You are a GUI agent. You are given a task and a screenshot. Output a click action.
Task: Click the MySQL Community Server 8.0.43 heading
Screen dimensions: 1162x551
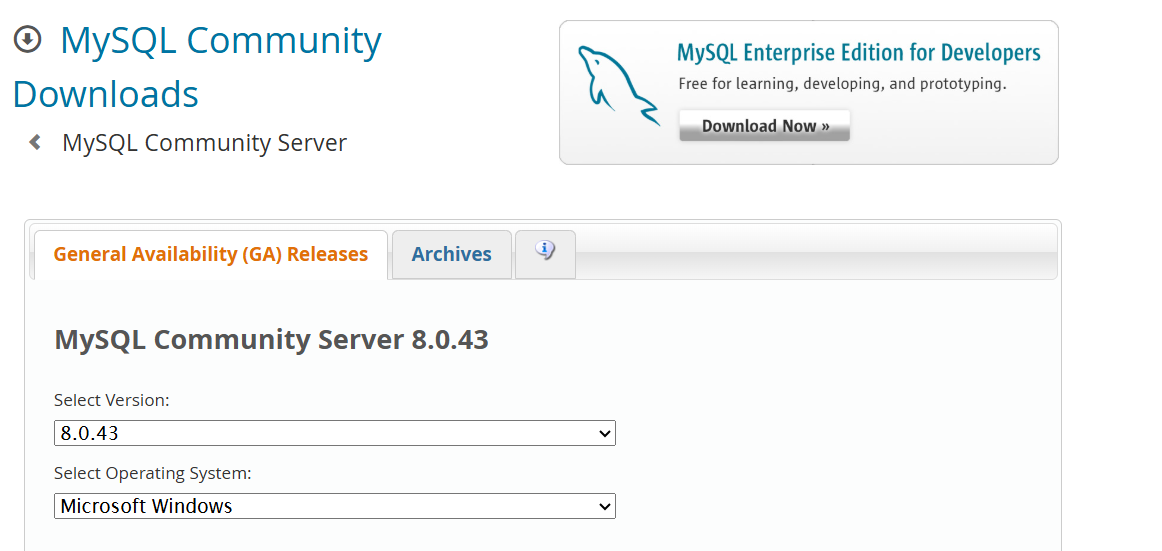coord(271,340)
